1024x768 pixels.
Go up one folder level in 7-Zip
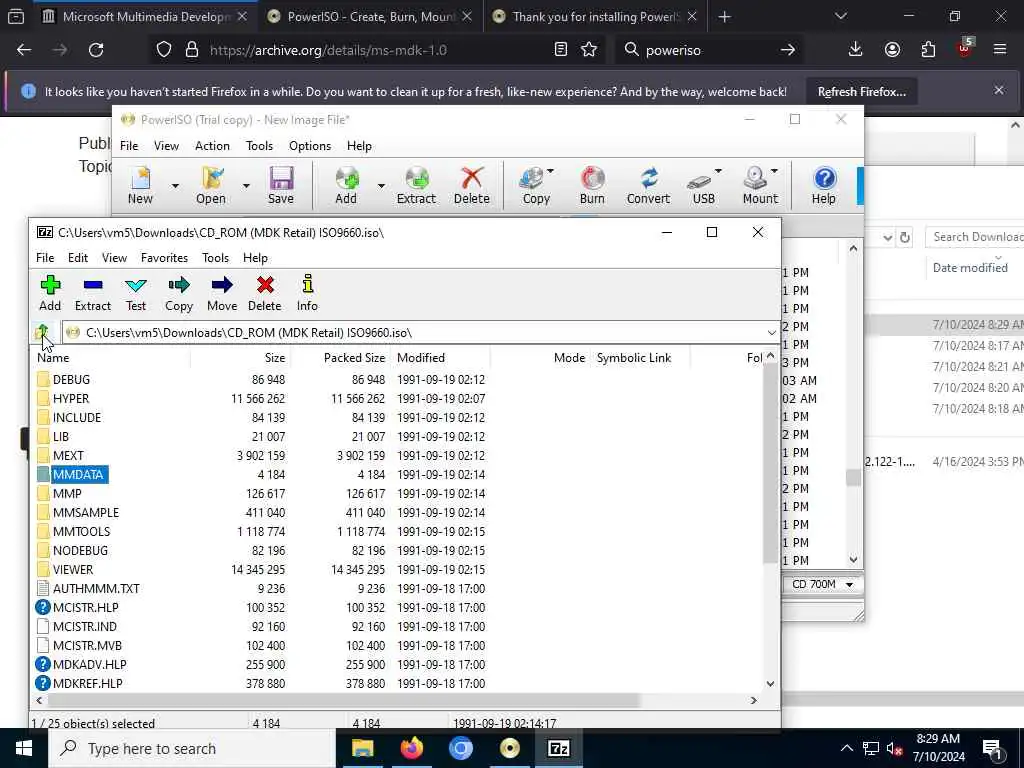pyautogui.click(x=42, y=332)
